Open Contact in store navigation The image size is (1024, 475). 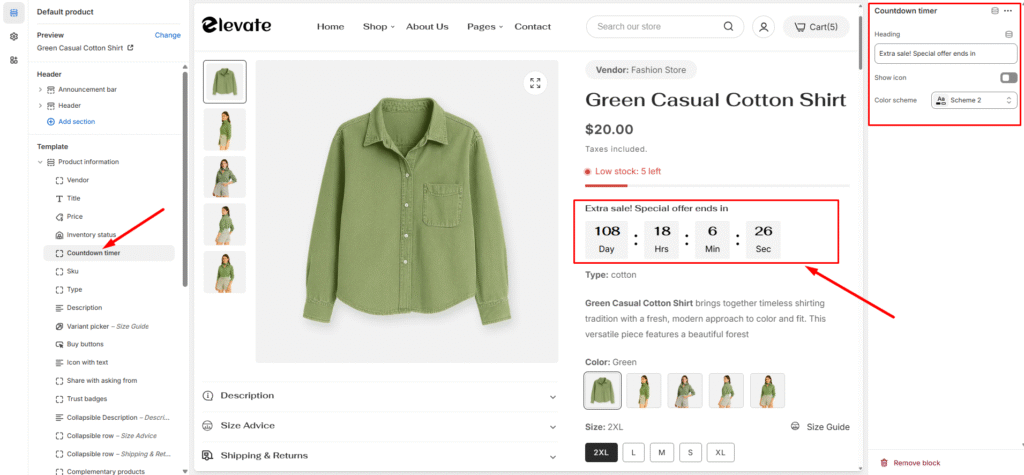click(x=532, y=27)
